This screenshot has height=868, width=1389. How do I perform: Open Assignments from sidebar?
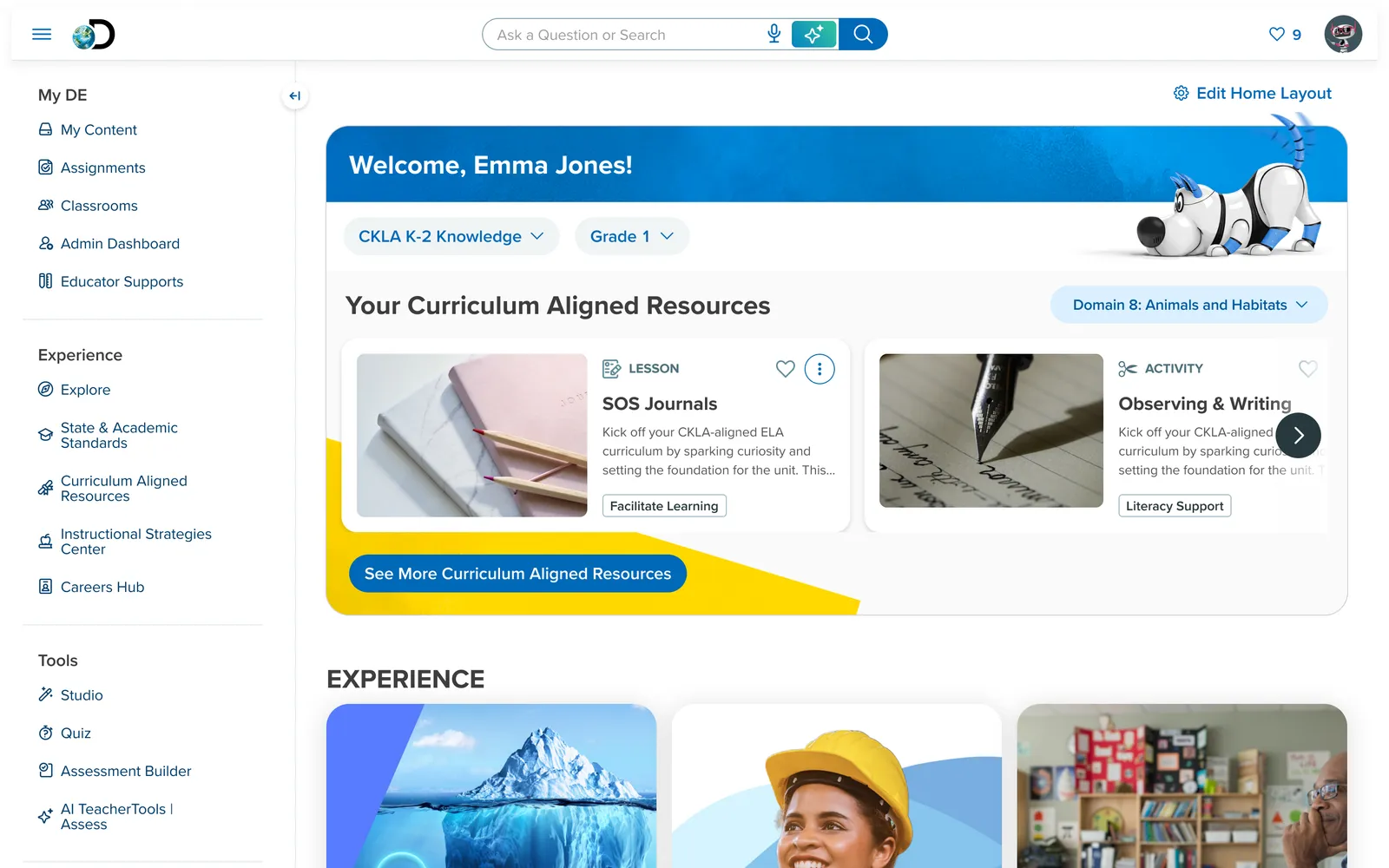[102, 168]
